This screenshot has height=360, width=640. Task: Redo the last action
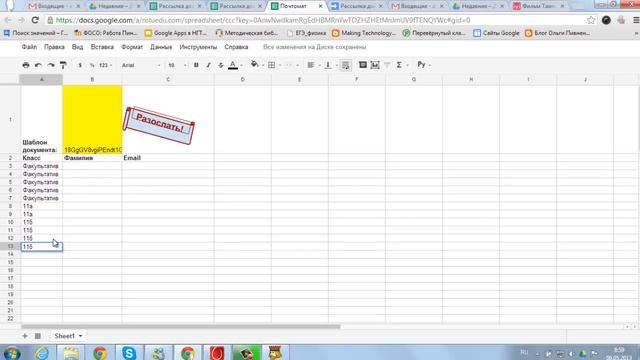(51, 65)
